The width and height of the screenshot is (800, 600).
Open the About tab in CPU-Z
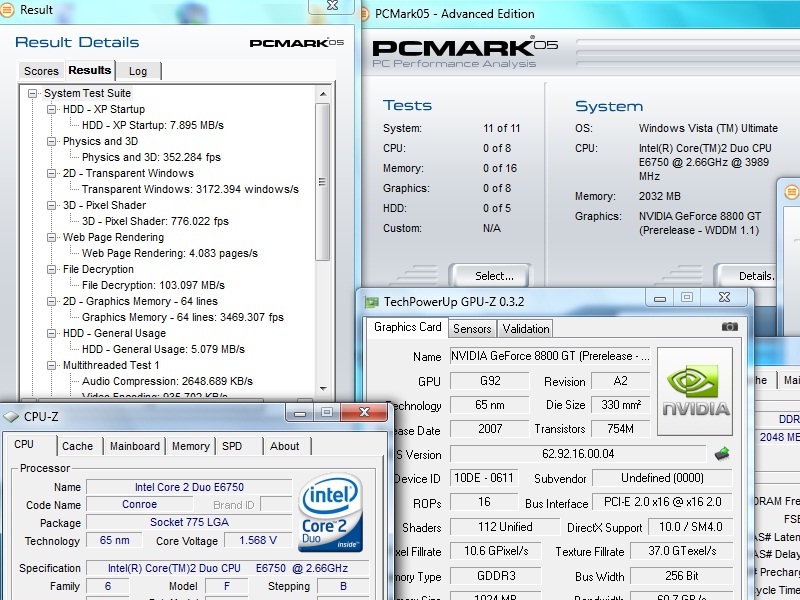(x=285, y=446)
